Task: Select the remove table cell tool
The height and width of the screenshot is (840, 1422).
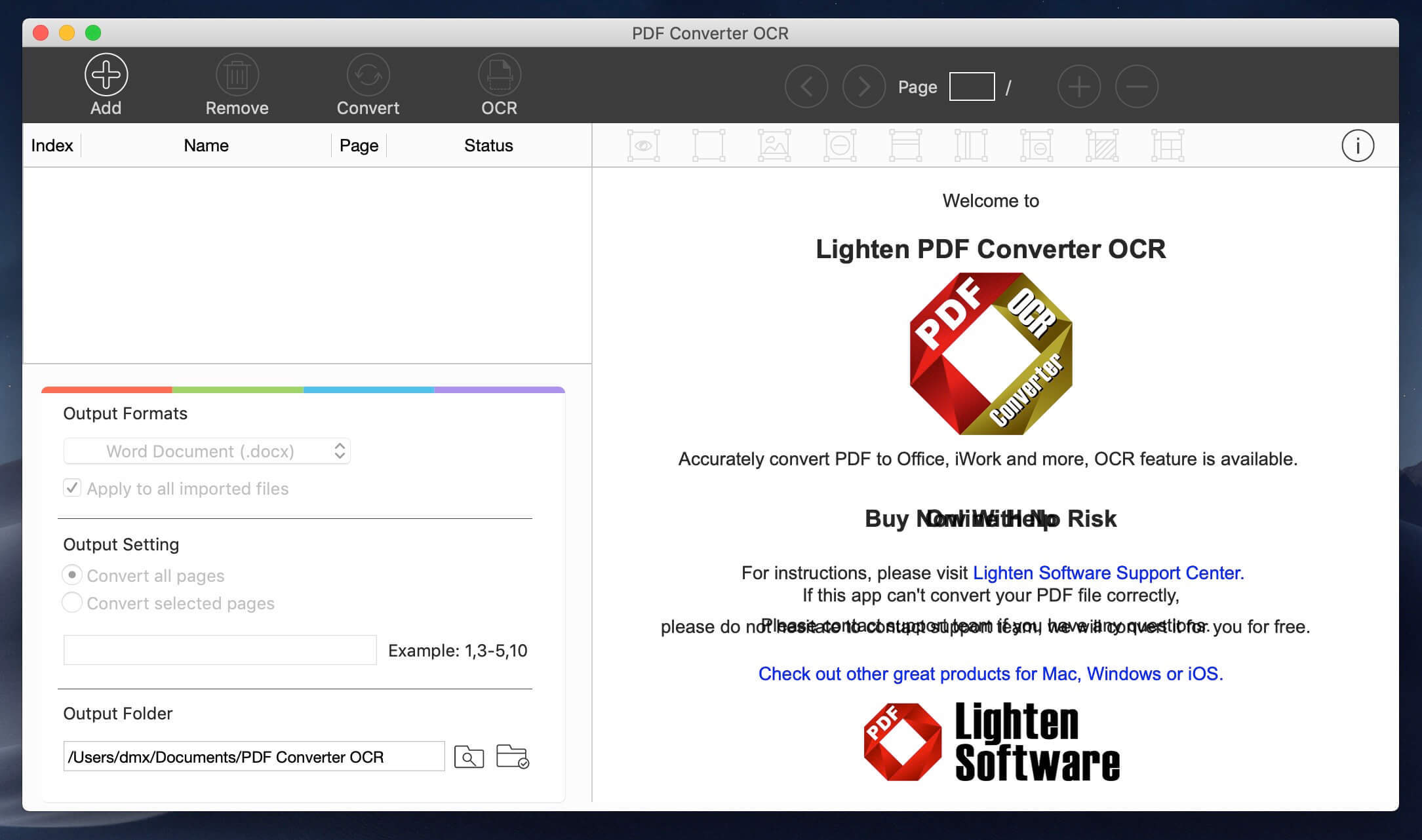Action: coord(1037,145)
